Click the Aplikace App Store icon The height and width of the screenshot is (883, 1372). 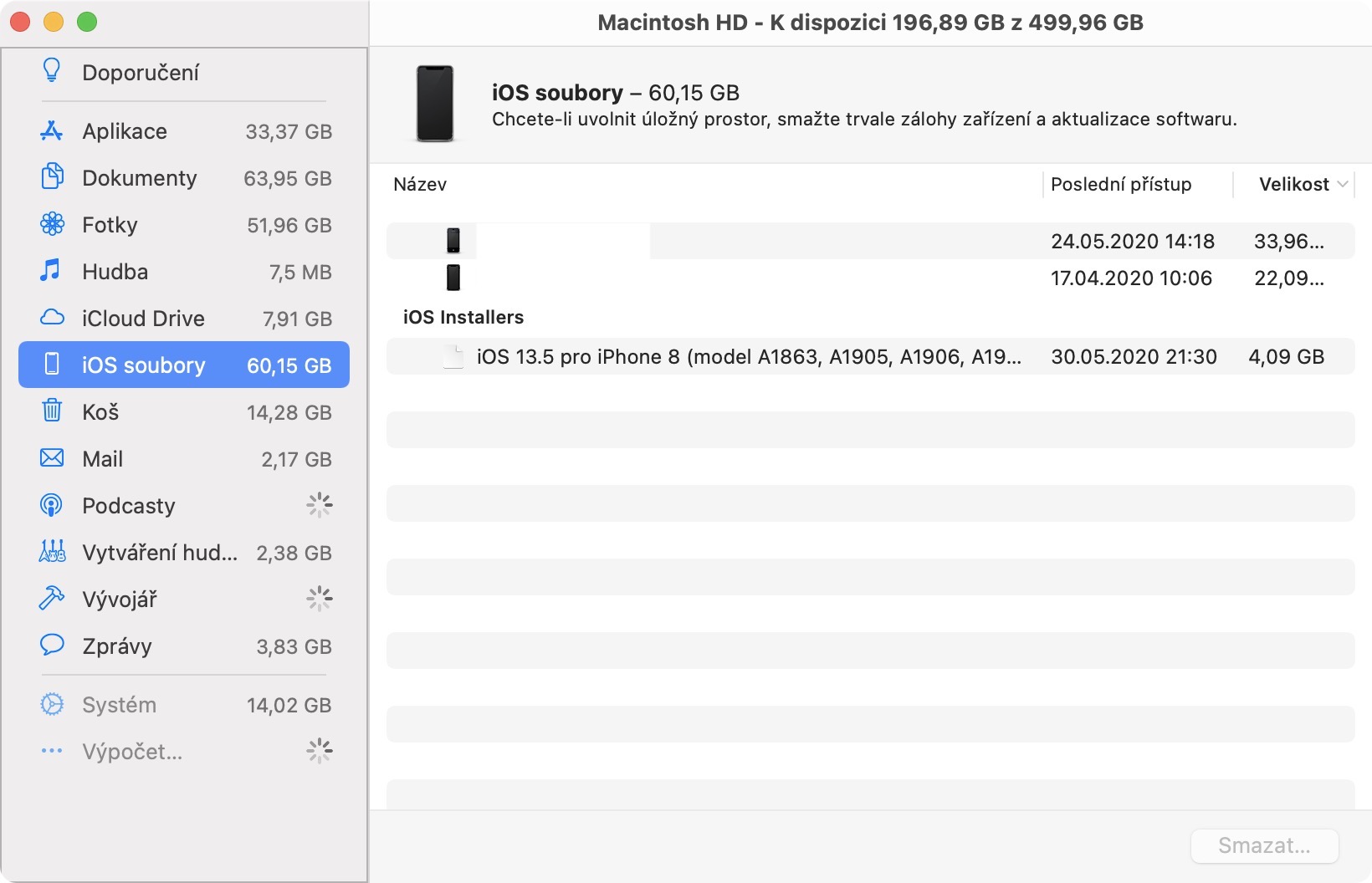click(x=52, y=130)
